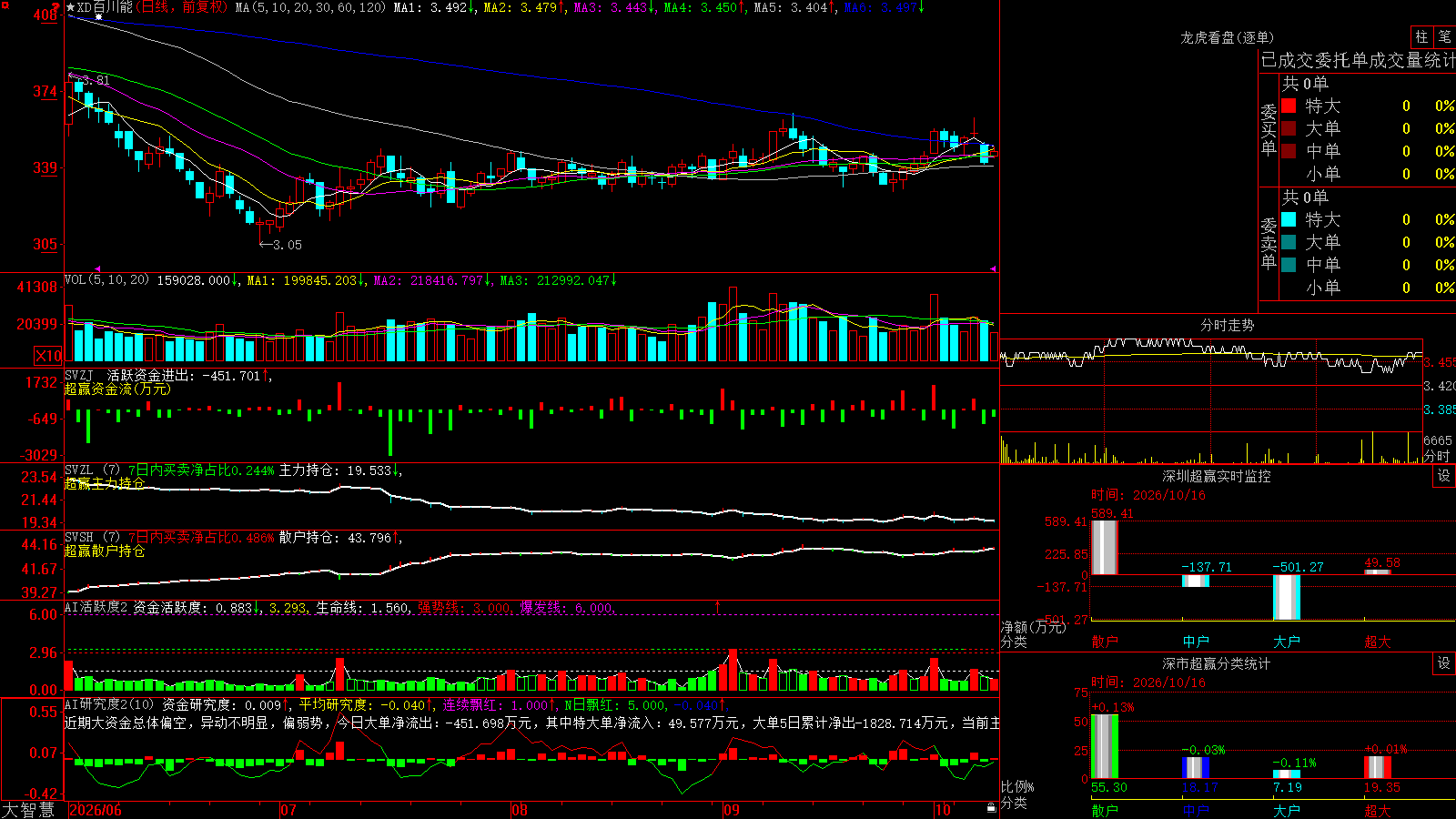Click the AI研究度2(10) indicator label
Viewport: 1456px width, 819px height.
click(110, 704)
